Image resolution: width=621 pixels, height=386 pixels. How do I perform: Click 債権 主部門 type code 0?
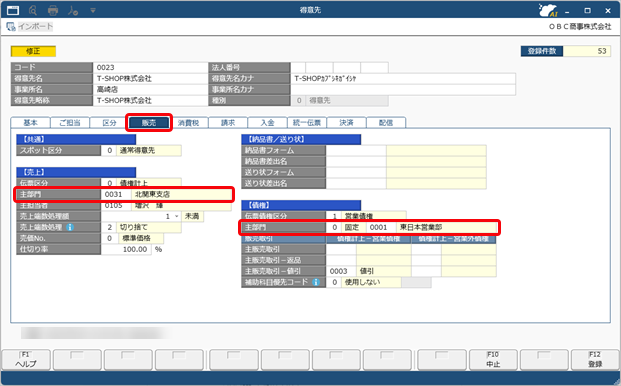(334, 227)
